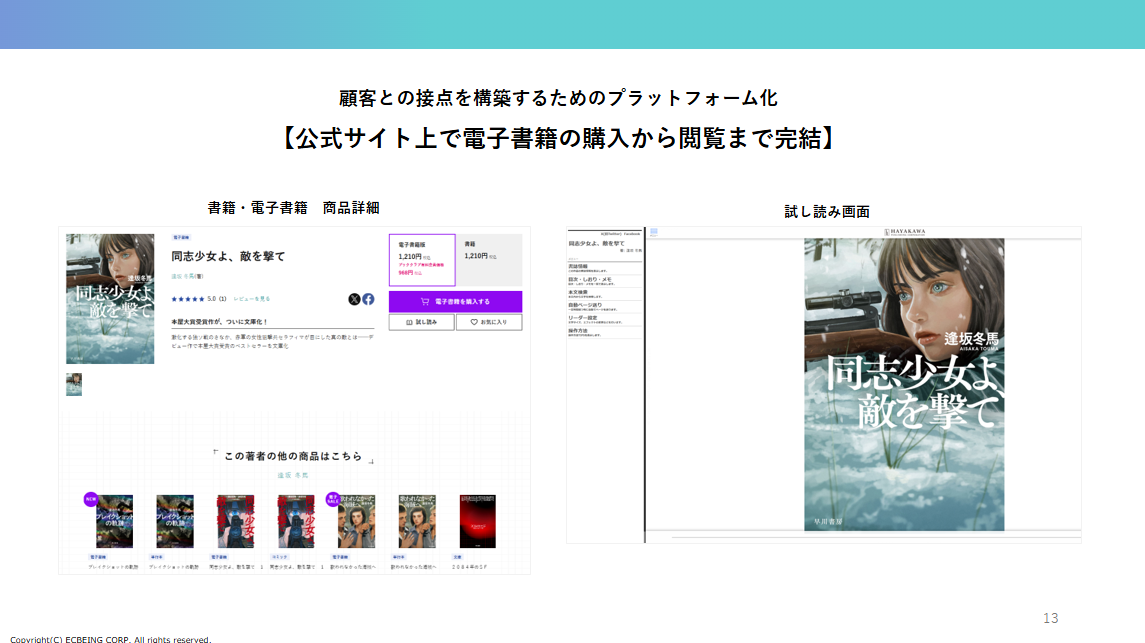Click the purple NEW badge
This screenshot has width=1145, height=643.
point(91,499)
